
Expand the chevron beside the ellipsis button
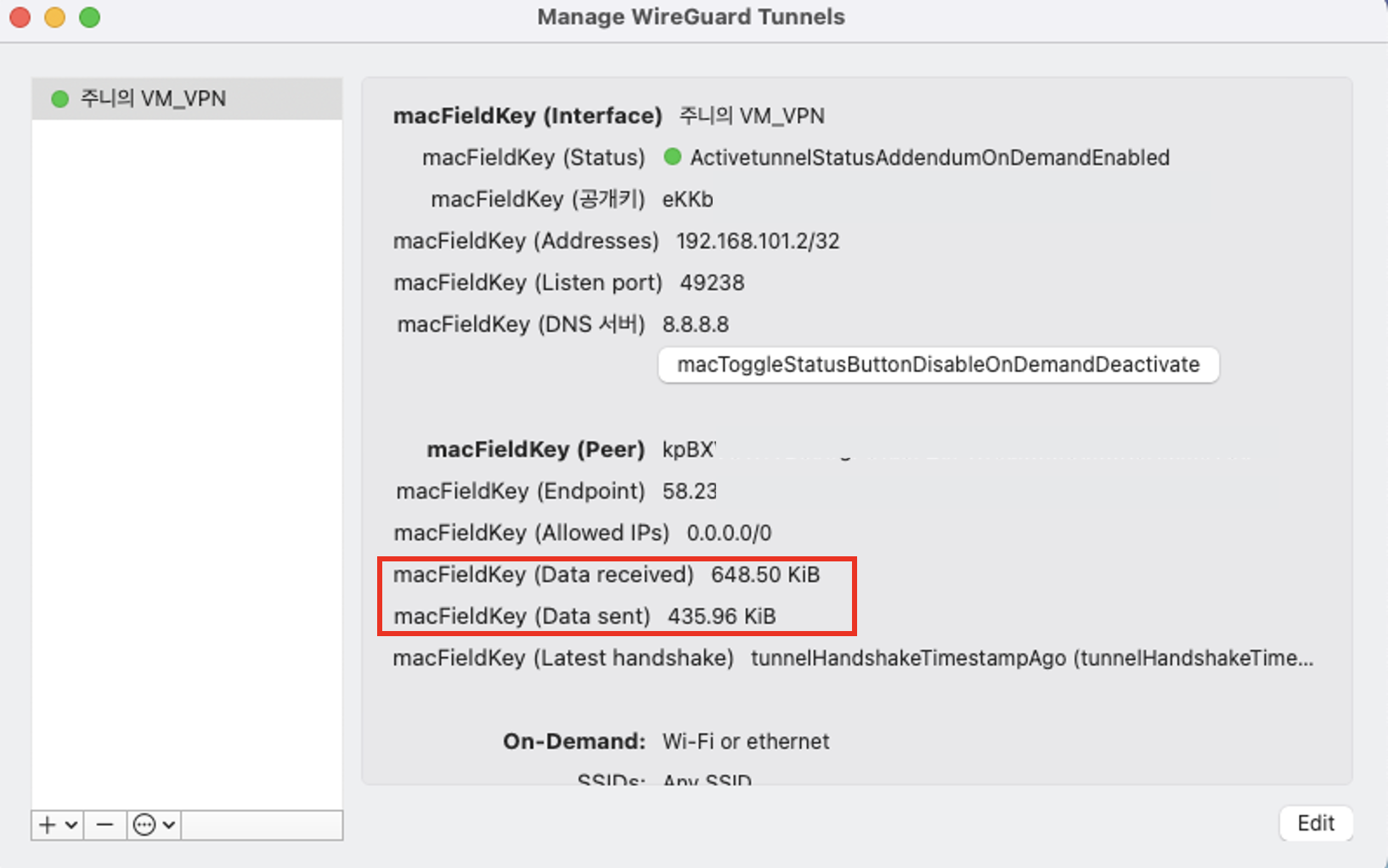169,825
